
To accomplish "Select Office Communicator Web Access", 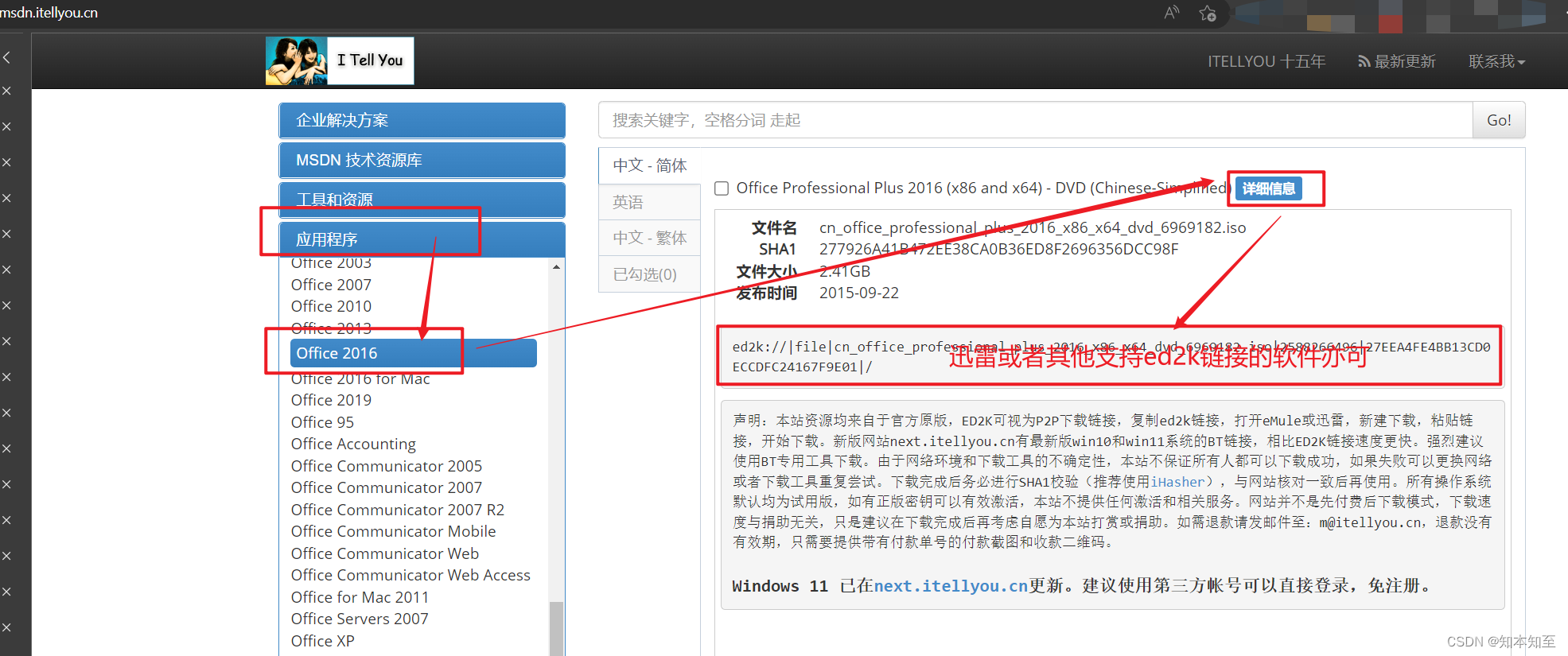I will (410, 575).
